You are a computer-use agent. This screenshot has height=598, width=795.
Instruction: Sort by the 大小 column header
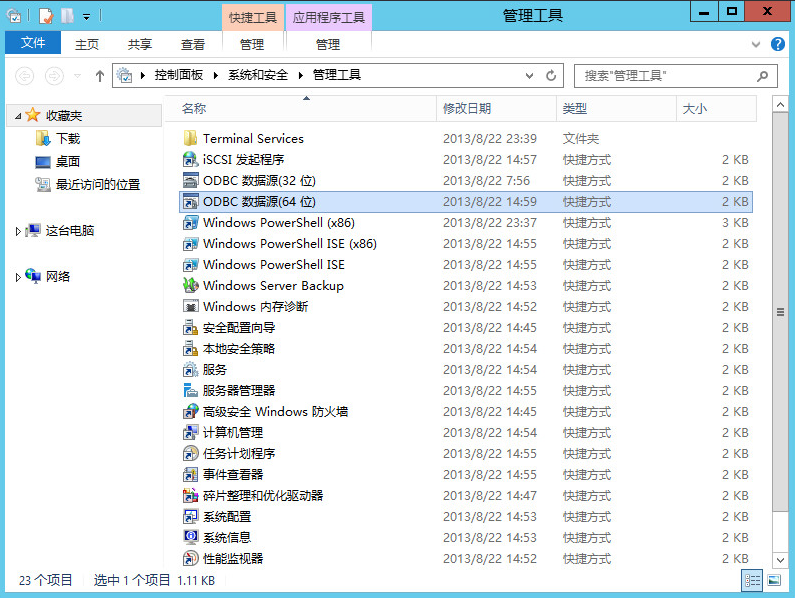point(695,109)
